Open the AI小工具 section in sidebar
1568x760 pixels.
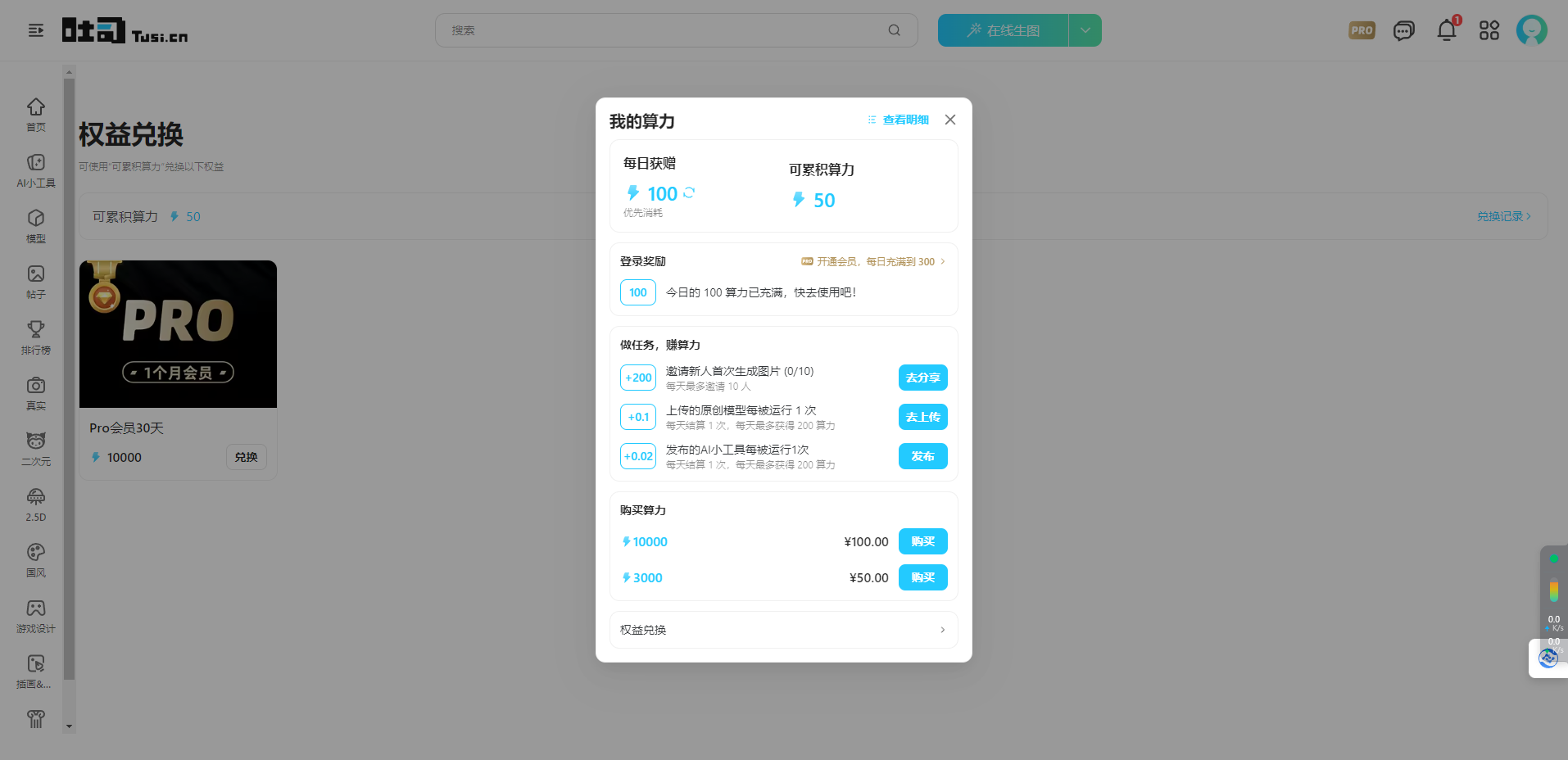click(35, 169)
